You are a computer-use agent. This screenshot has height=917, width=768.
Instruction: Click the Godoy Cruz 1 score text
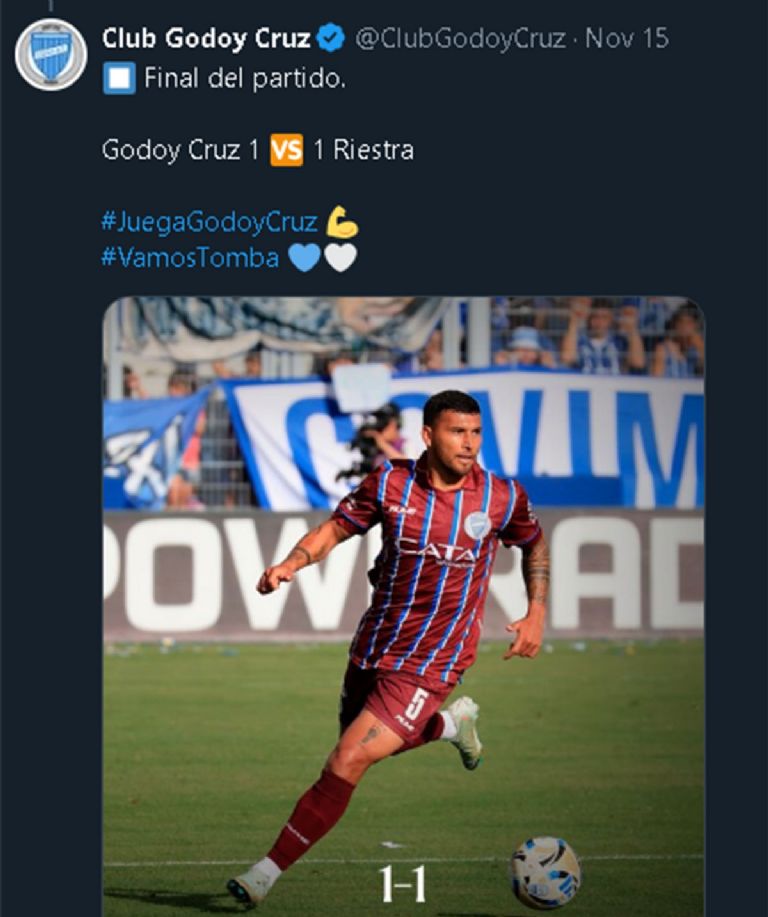[x=181, y=151]
